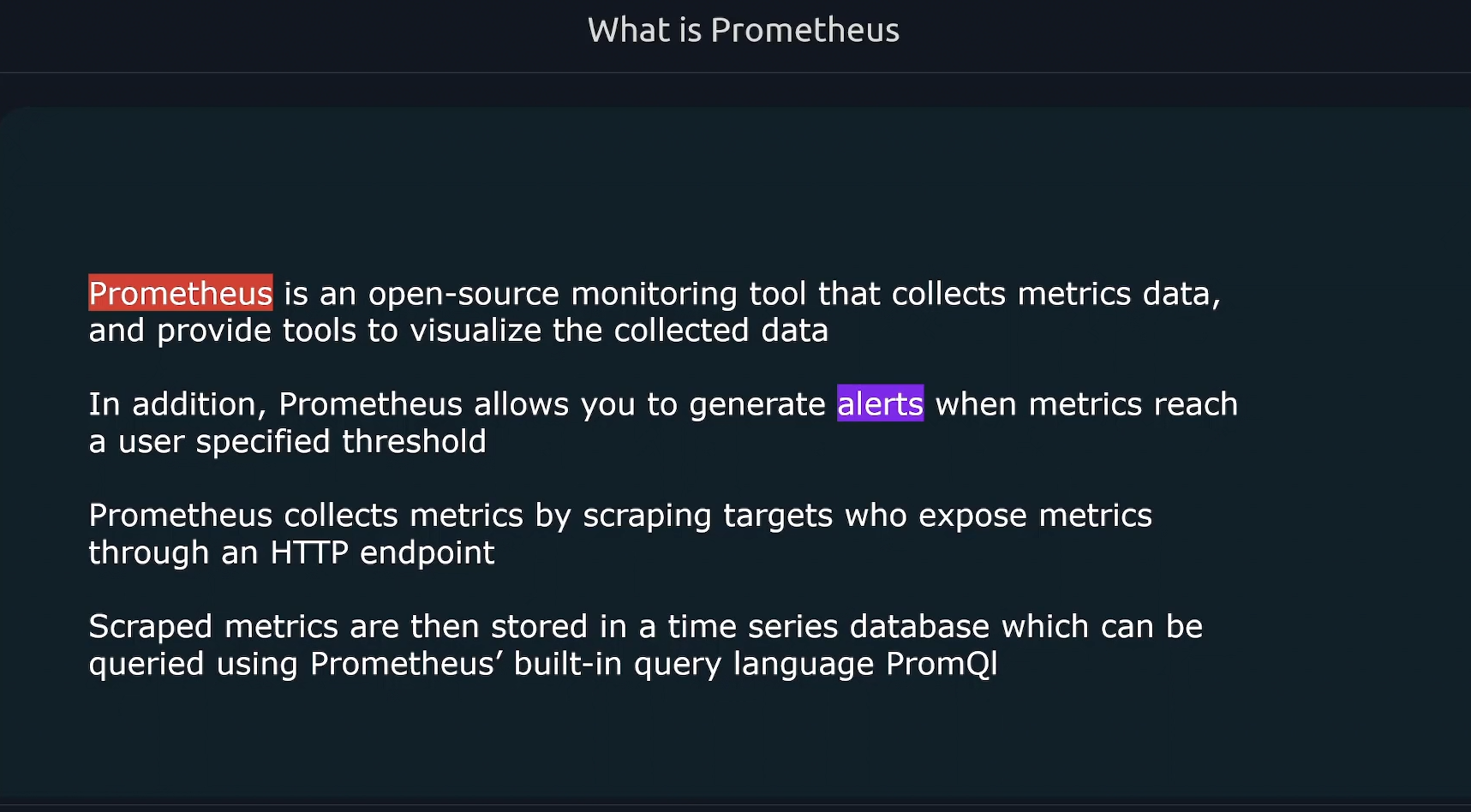Click the red highlighted Prometheus word
Viewport: 1471px width, 812px height.
coord(181,293)
